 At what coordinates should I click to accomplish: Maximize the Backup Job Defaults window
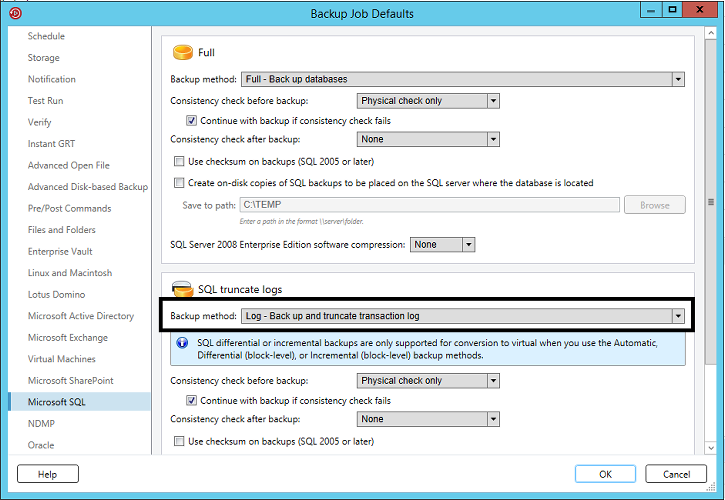coord(672,10)
